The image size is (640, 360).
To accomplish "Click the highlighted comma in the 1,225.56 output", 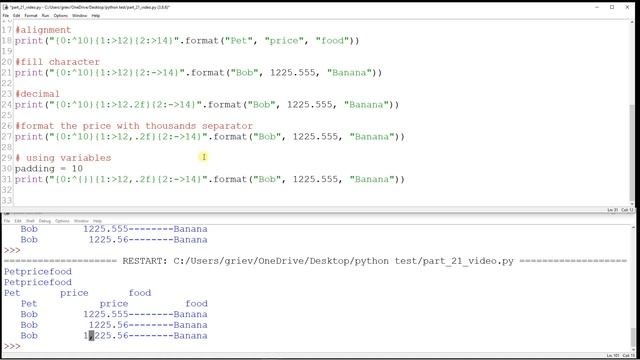I will click(x=91, y=336).
